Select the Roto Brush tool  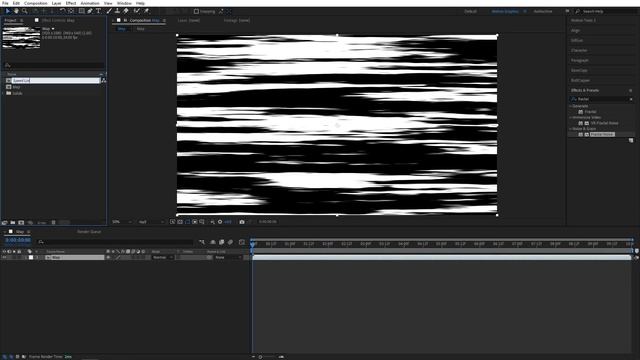coord(137,11)
